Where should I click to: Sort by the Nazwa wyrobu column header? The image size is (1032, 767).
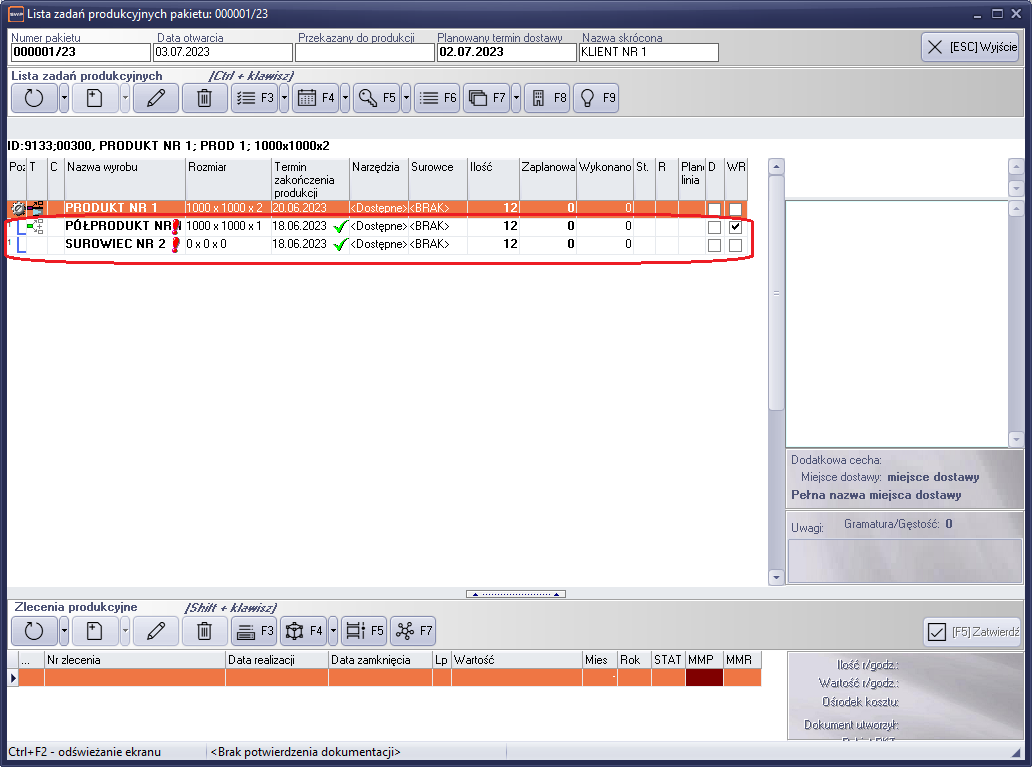click(x=124, y=167)
